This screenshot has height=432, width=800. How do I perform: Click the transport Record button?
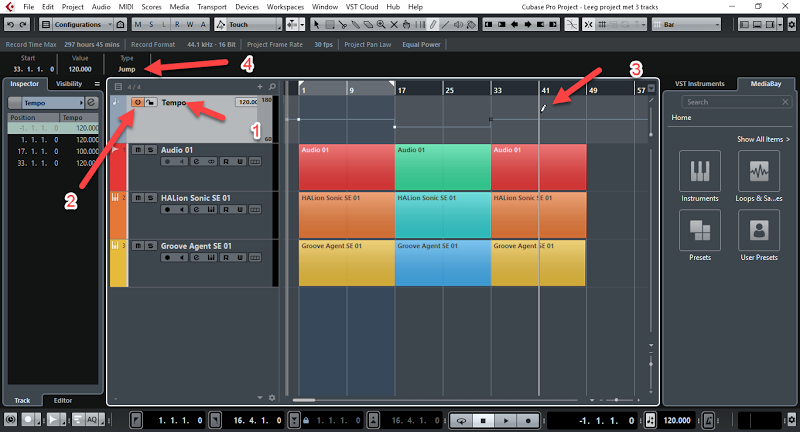tap(528, 420)
